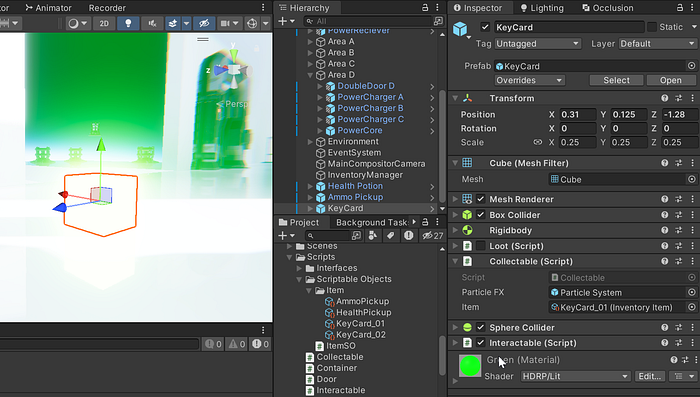Select Ammo Pickup prefab in Hierarchy
Viewport: 700px width, 397px height.
tap(355, 197)
